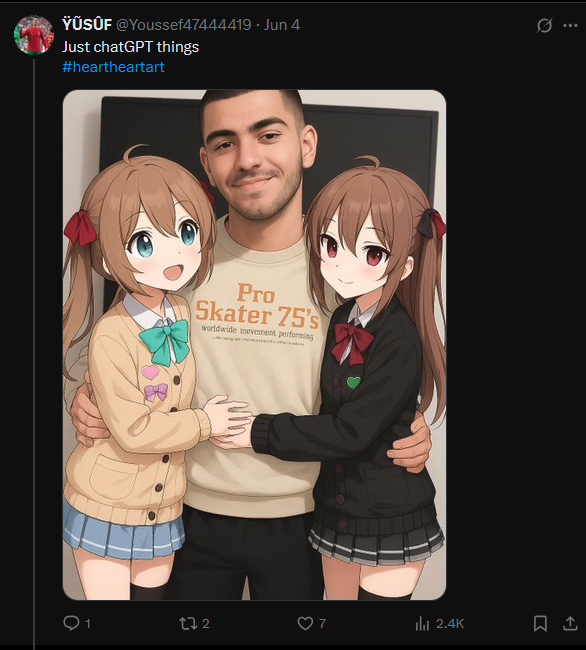This screenshot has width=586, height=650.
Task: Click the thread connector line below the avatar
Action: [34, 352]
